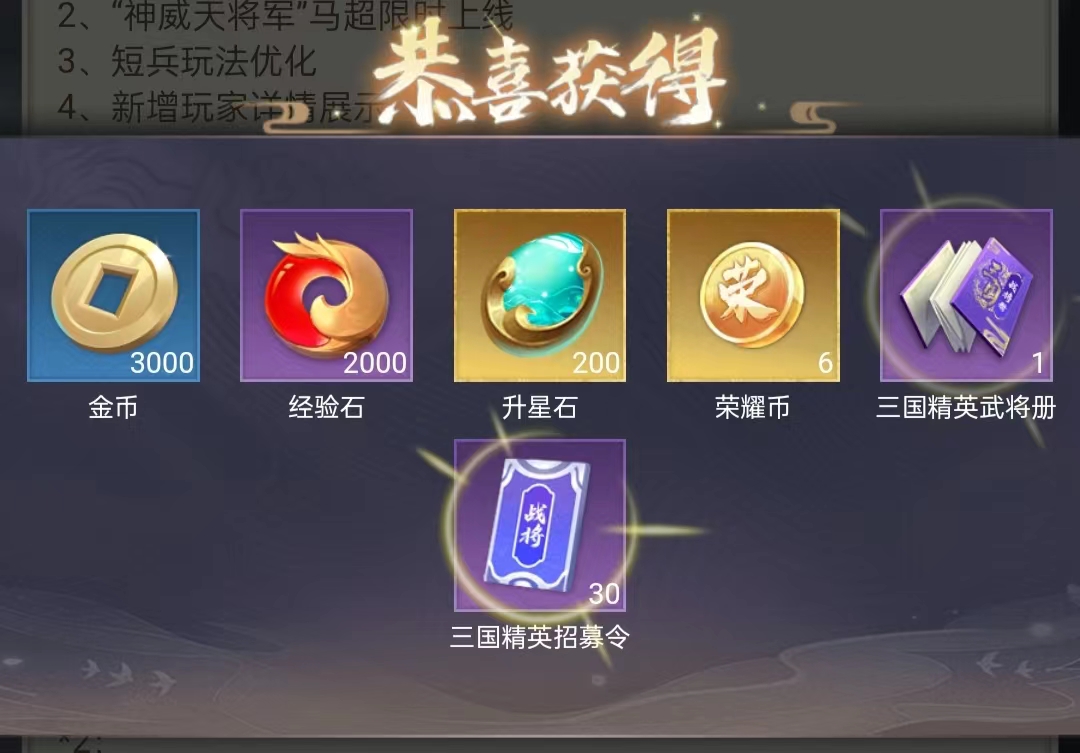The image size is (1080, 753).
Task: Click the 升星石 label under the teal gem
Action: [540, 407]
